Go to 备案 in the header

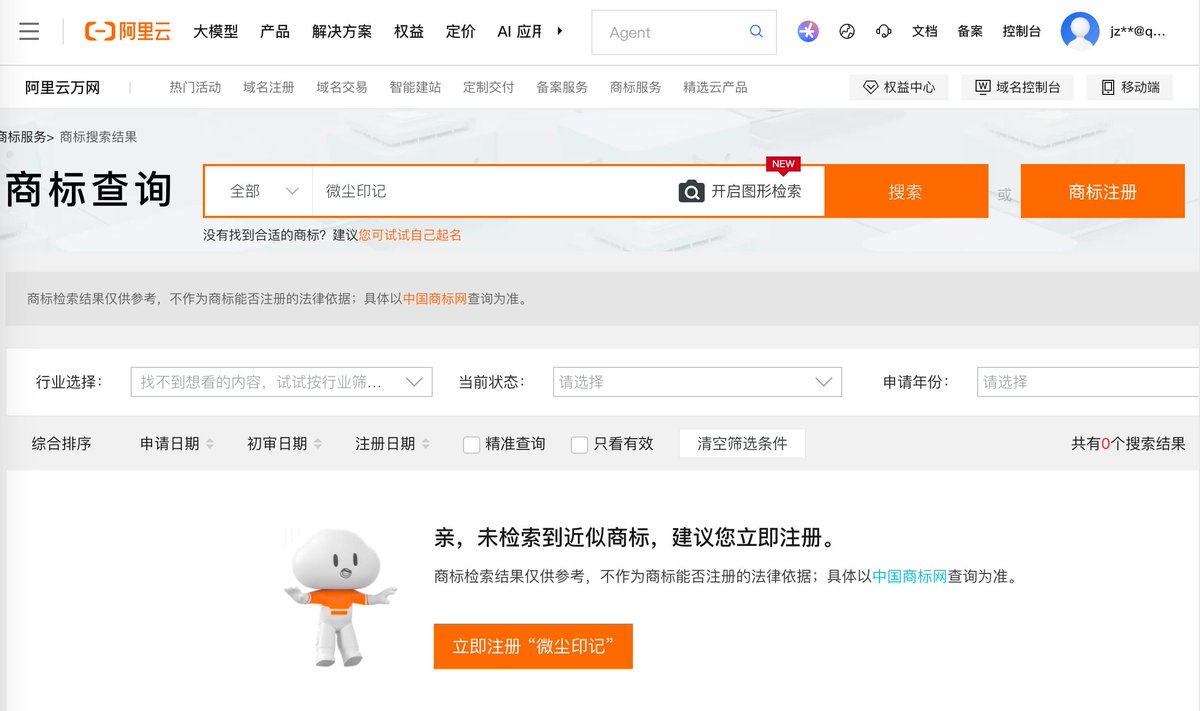(970, 32)
